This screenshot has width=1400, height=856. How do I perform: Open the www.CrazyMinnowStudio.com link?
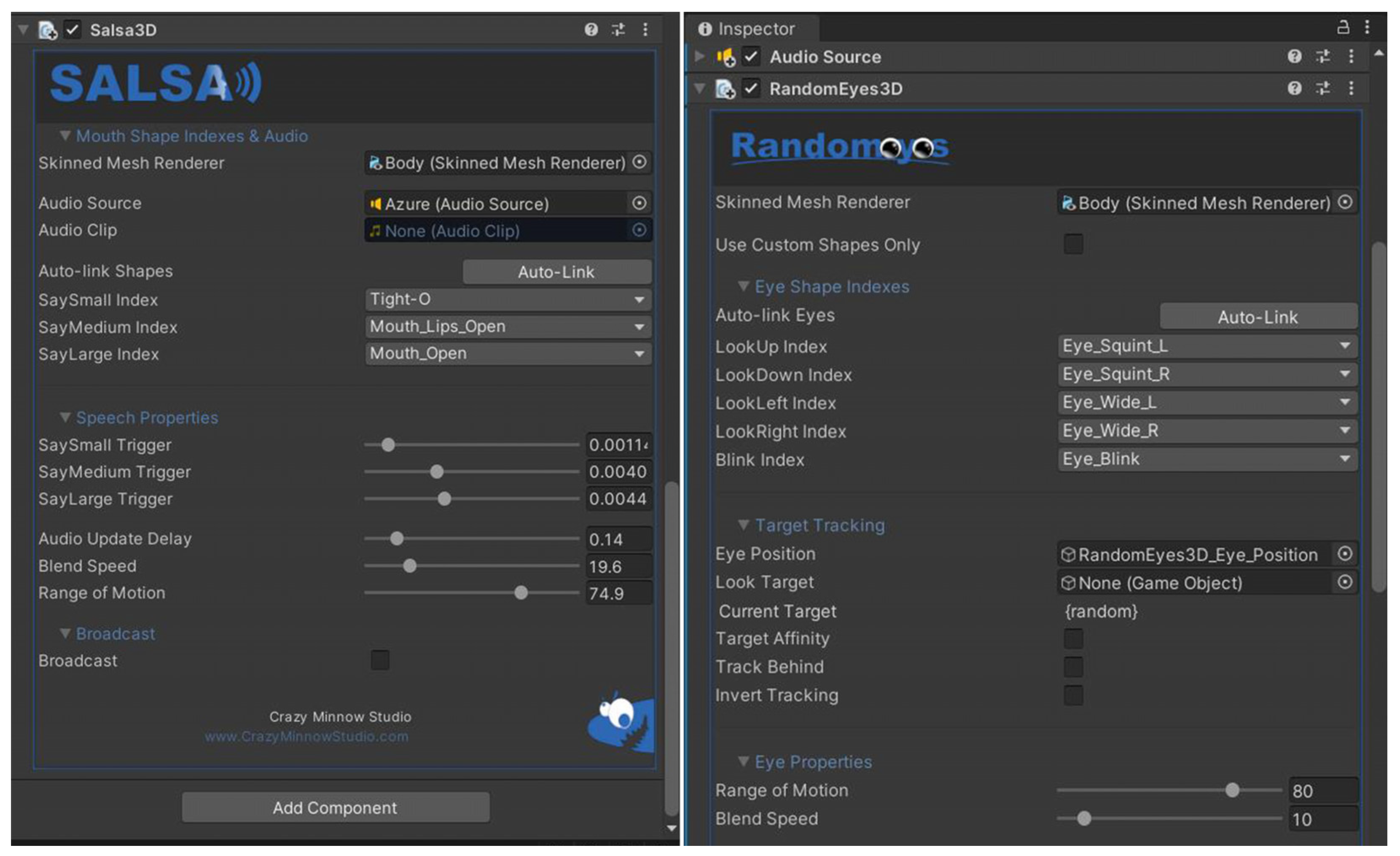(307, 737)
